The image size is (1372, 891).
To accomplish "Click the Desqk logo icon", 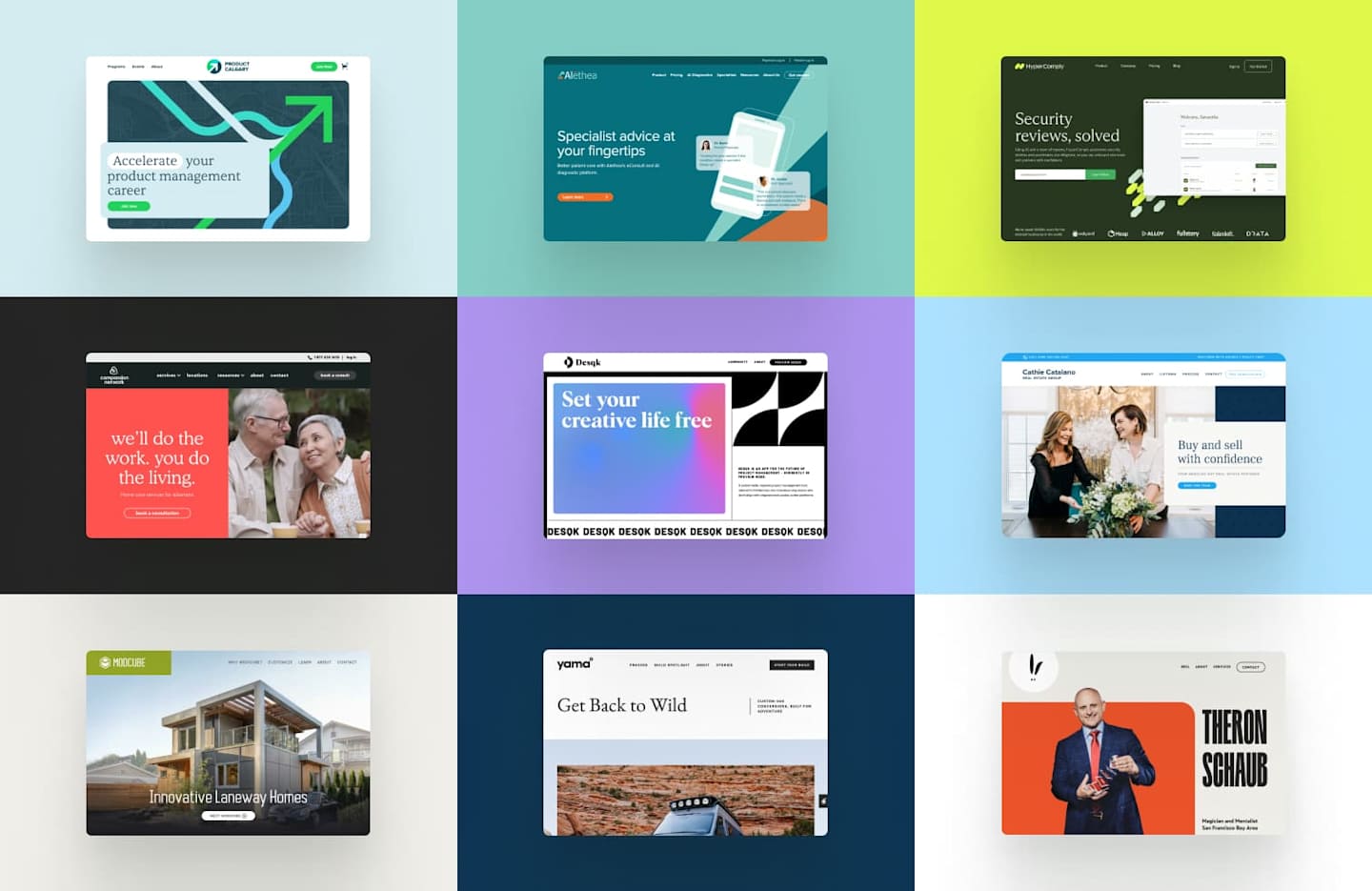I will tap(568, 362).
